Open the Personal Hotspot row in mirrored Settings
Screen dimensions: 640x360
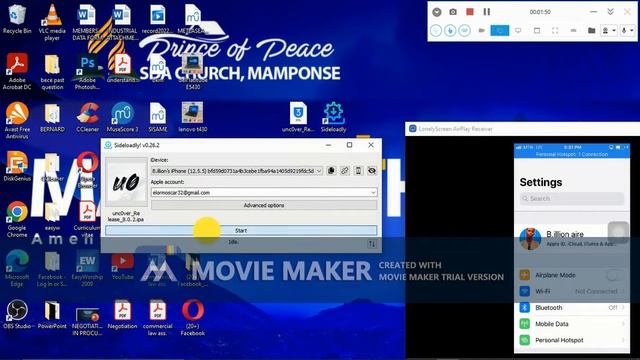pos(571,340)
